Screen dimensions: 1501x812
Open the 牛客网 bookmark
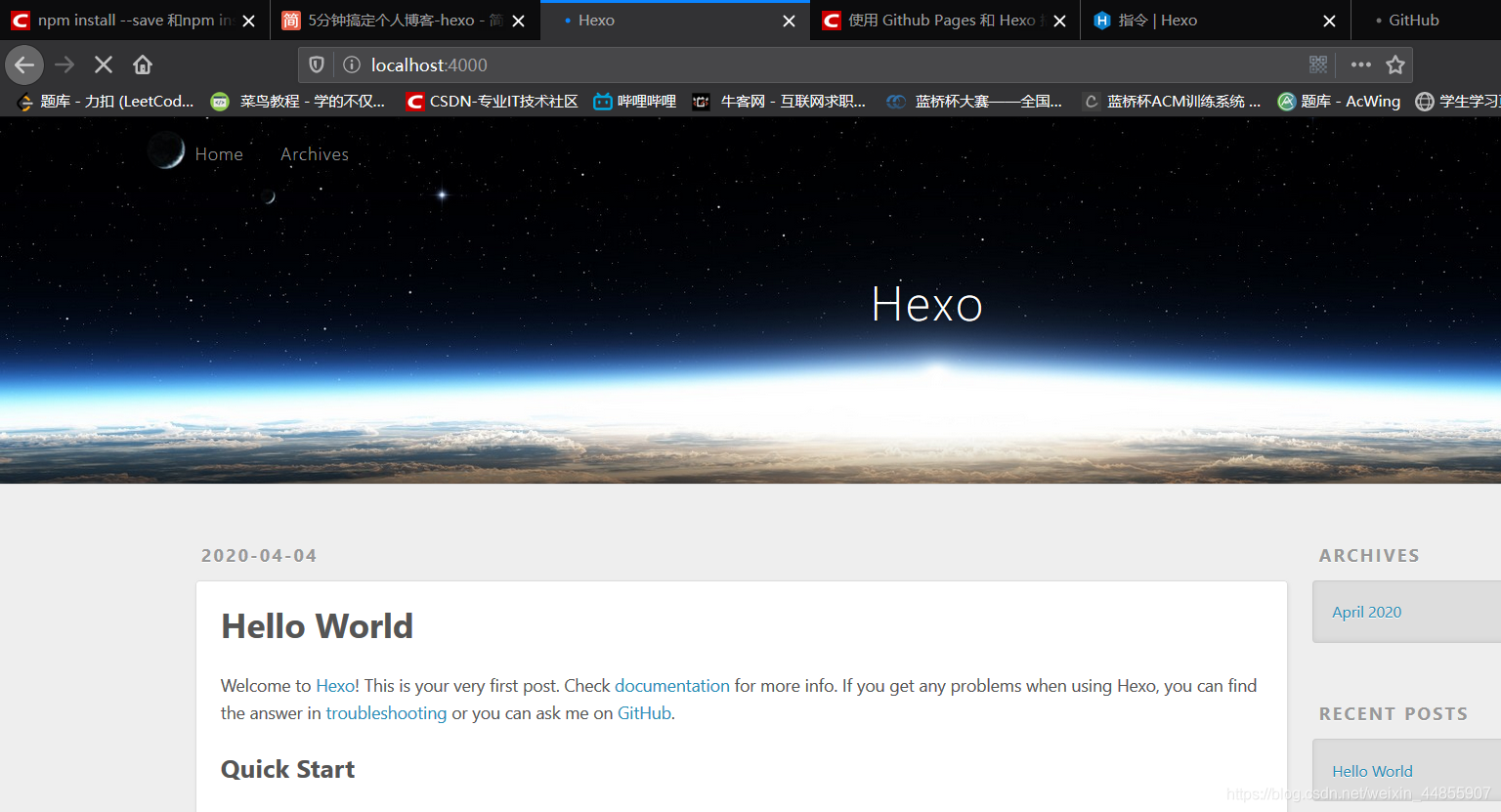pos(780,102)
